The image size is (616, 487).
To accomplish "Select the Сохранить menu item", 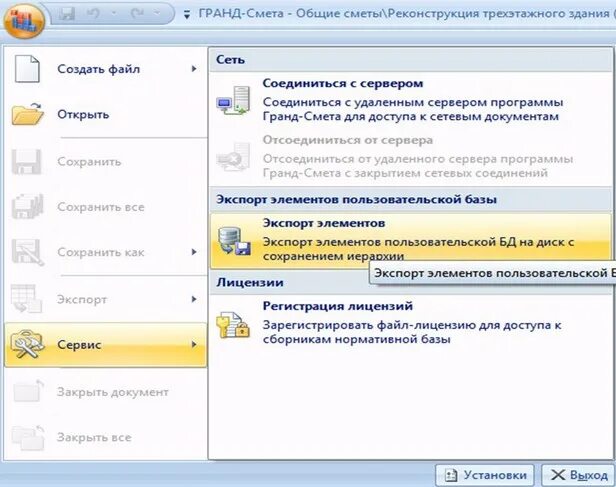I will (x=106, y=161).
